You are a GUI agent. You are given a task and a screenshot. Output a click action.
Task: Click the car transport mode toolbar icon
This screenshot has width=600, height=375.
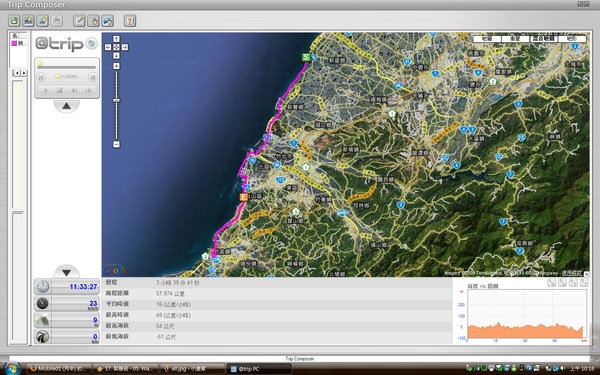[x=108, y=21]
